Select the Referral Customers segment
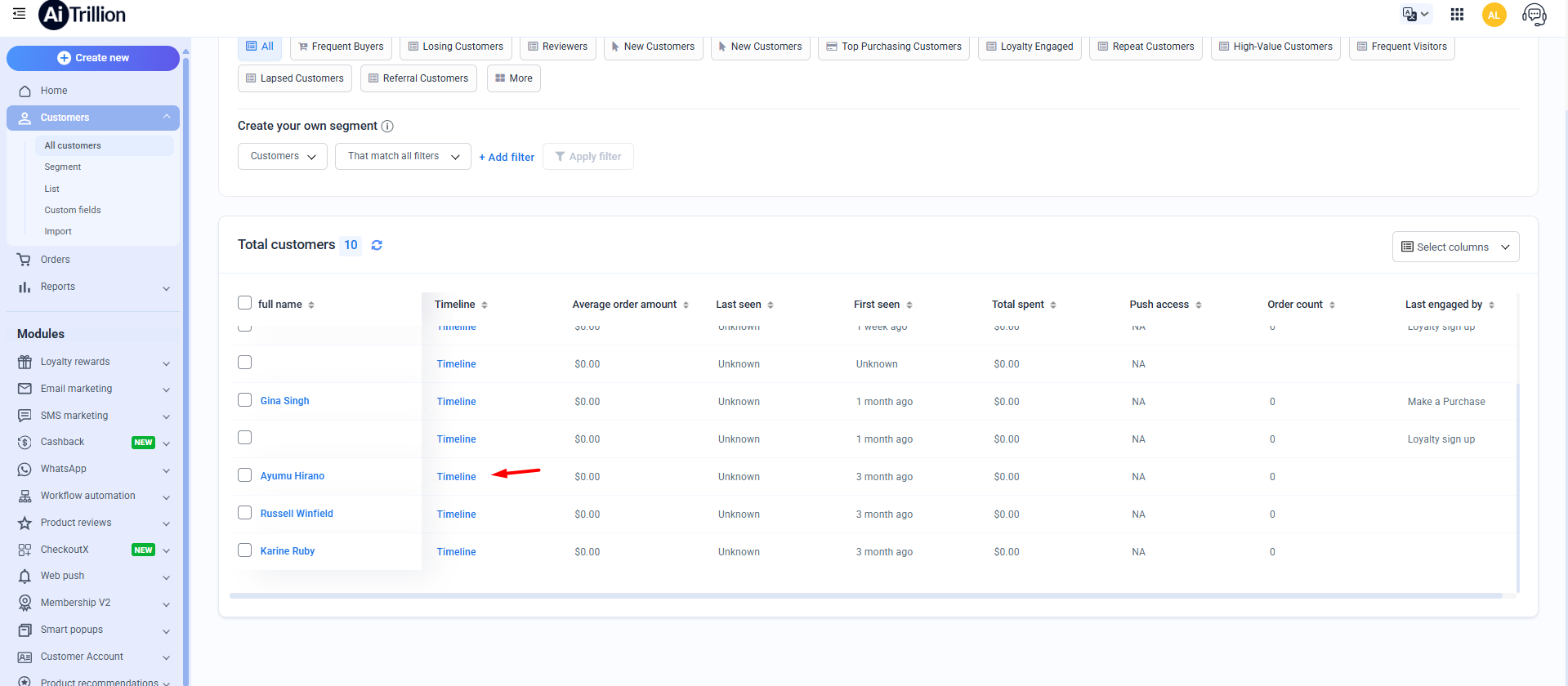The image size is (1568, 686). tap(418, 78)
